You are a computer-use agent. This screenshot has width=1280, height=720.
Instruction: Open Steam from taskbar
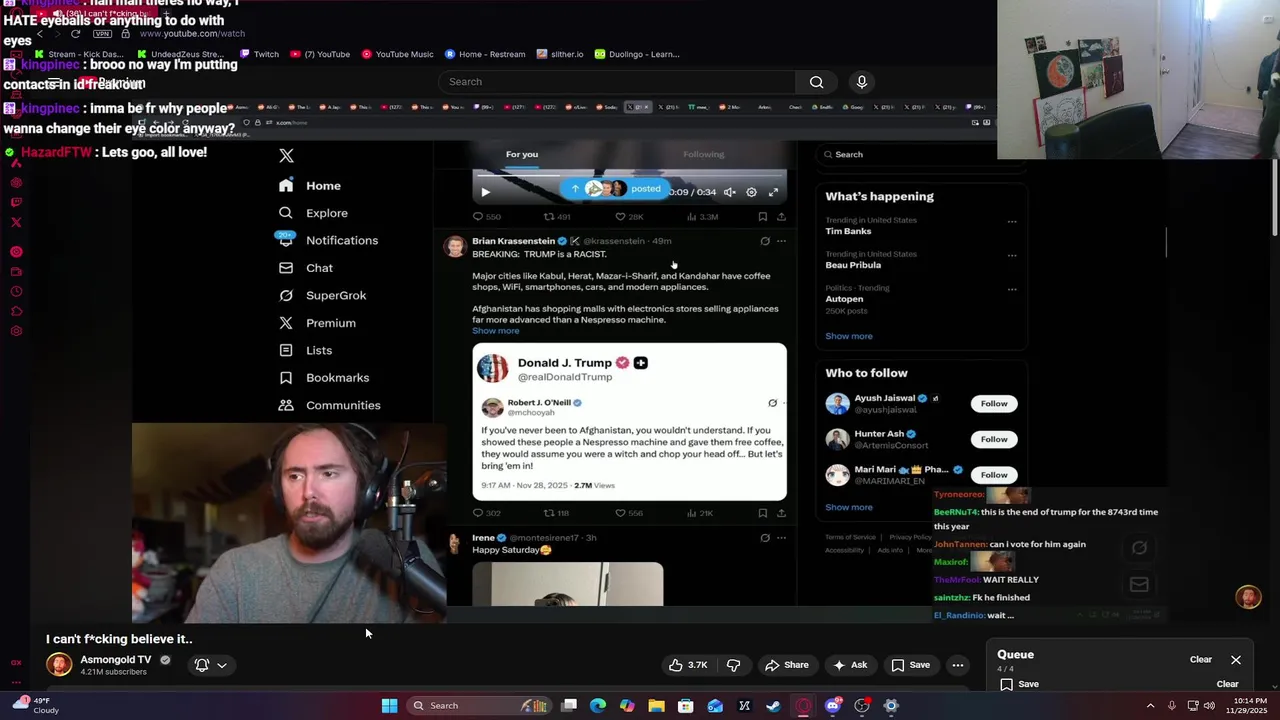tap(773, 706)
